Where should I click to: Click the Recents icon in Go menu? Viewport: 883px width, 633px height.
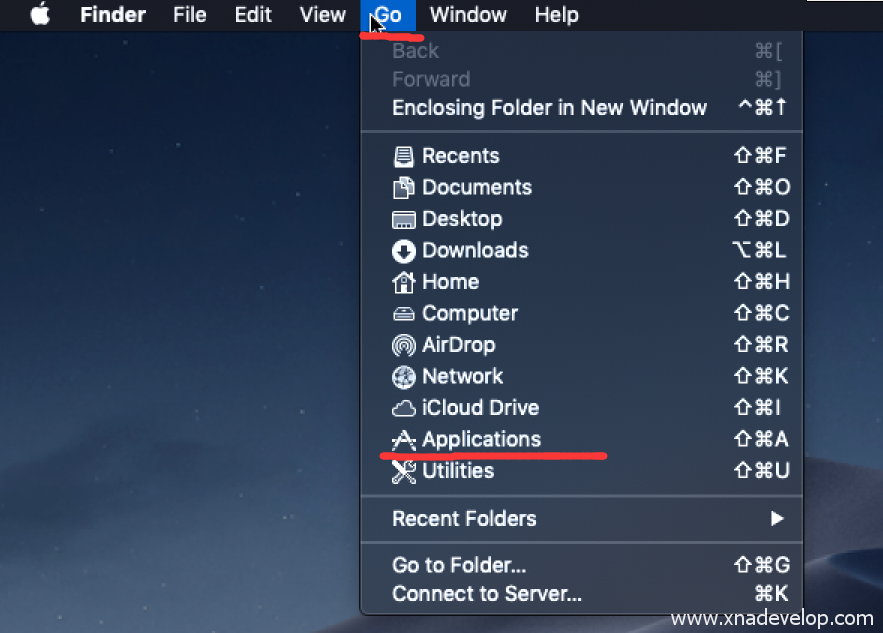click(x=403, y=156)
